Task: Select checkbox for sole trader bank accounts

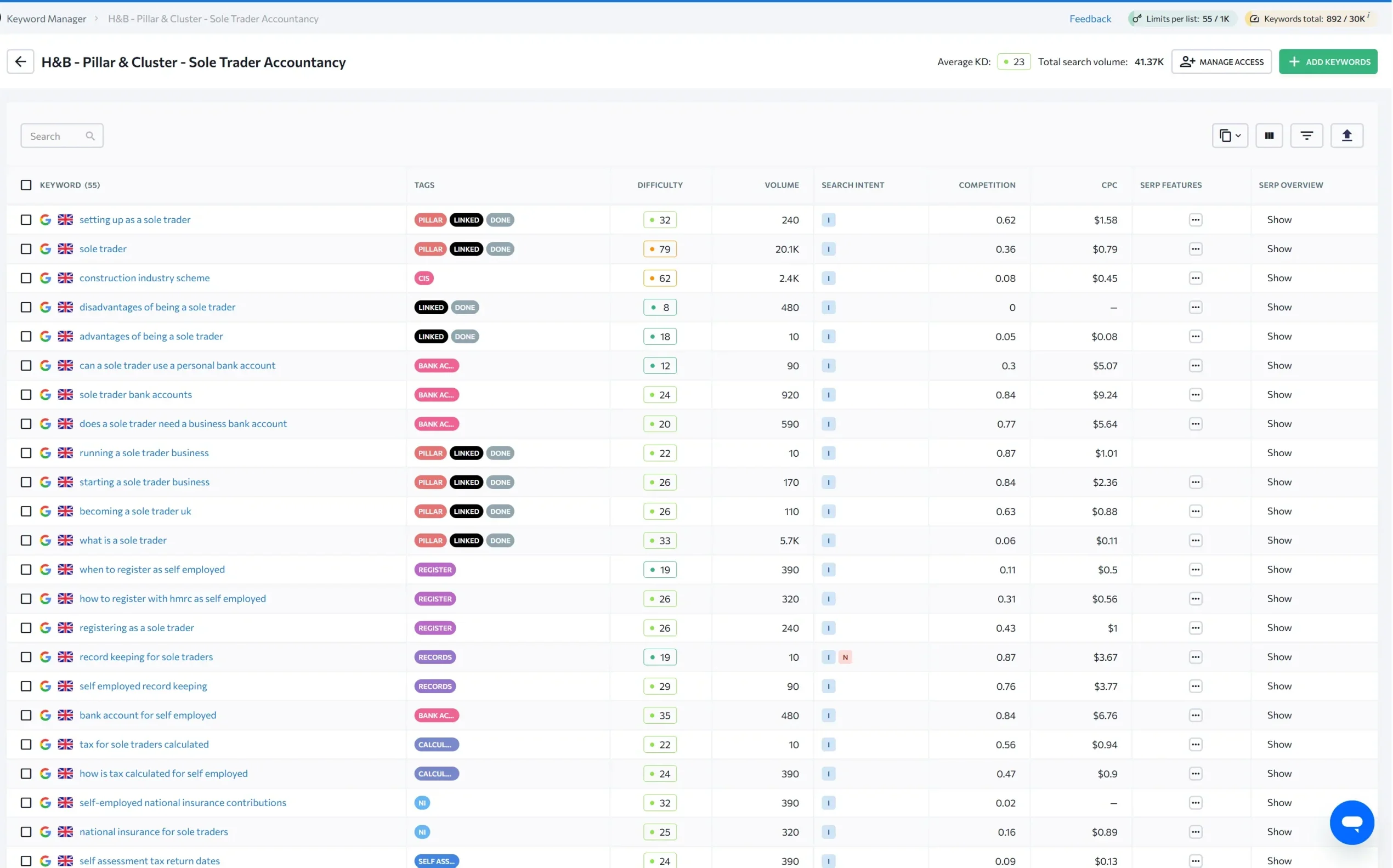Action: 26,395
